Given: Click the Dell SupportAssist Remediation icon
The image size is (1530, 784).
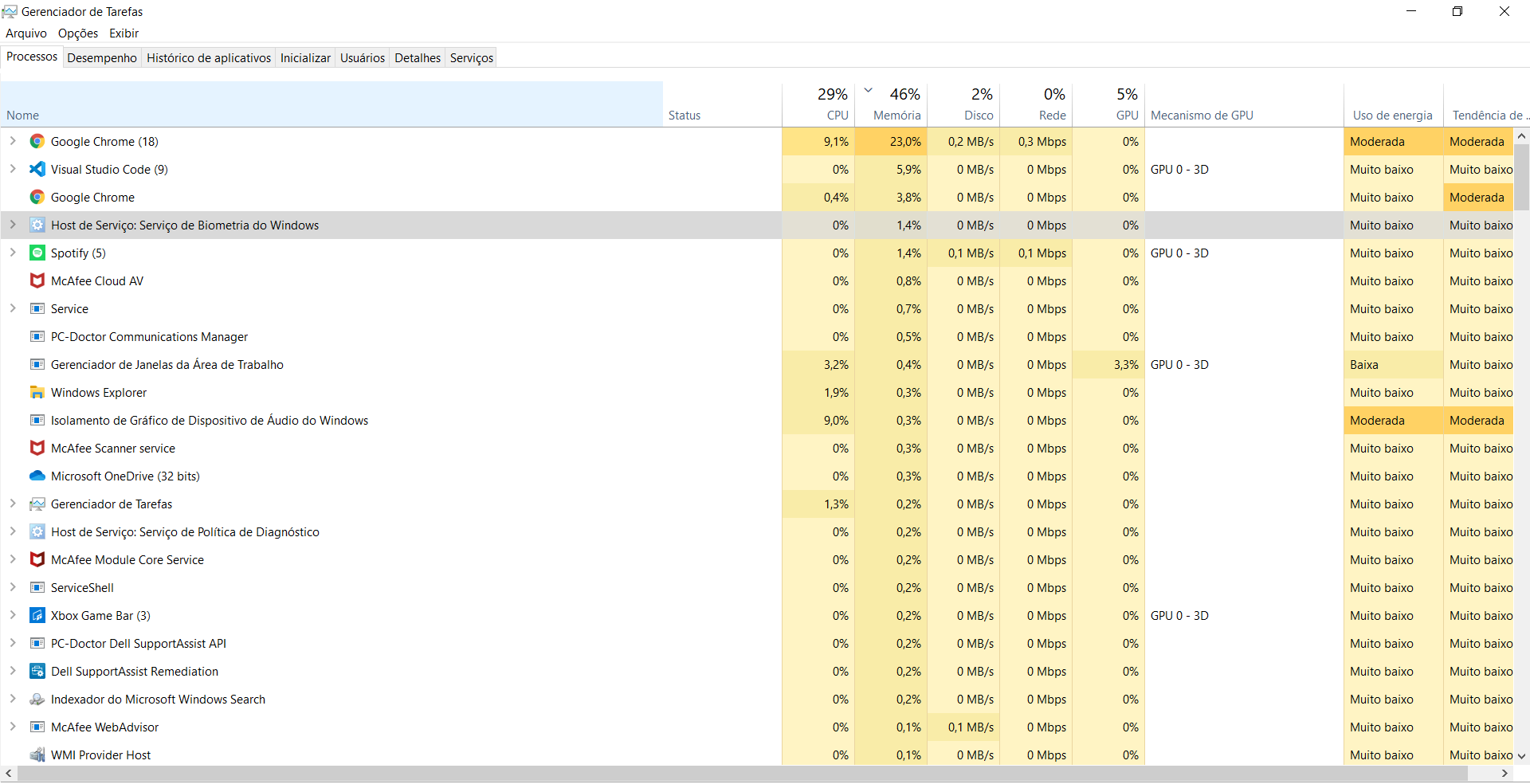Looking at the screenshot, I should (x=37, y=671).
